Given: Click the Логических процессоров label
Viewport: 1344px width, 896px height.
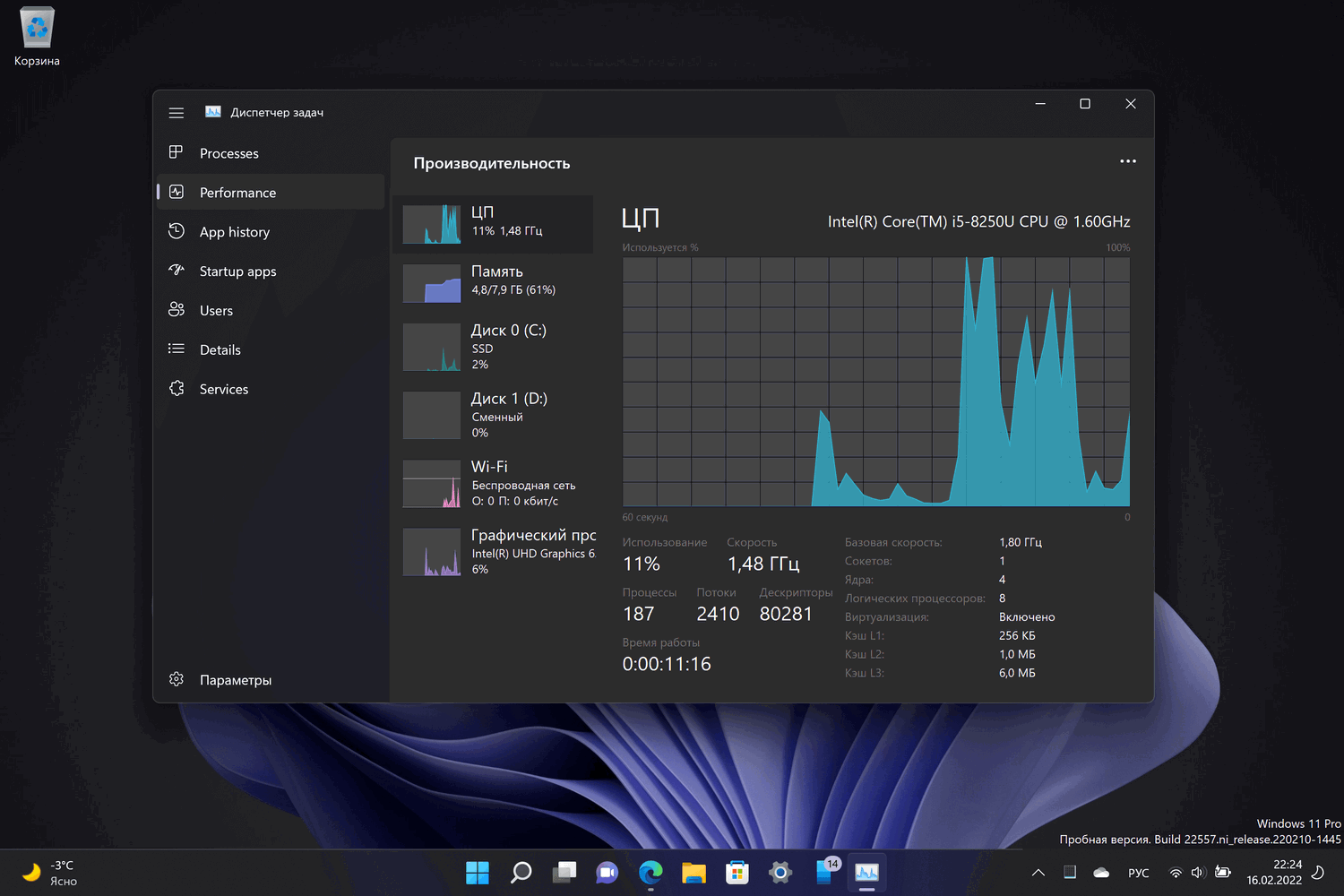Looking at the screenshot, I should tap(915, 599).
